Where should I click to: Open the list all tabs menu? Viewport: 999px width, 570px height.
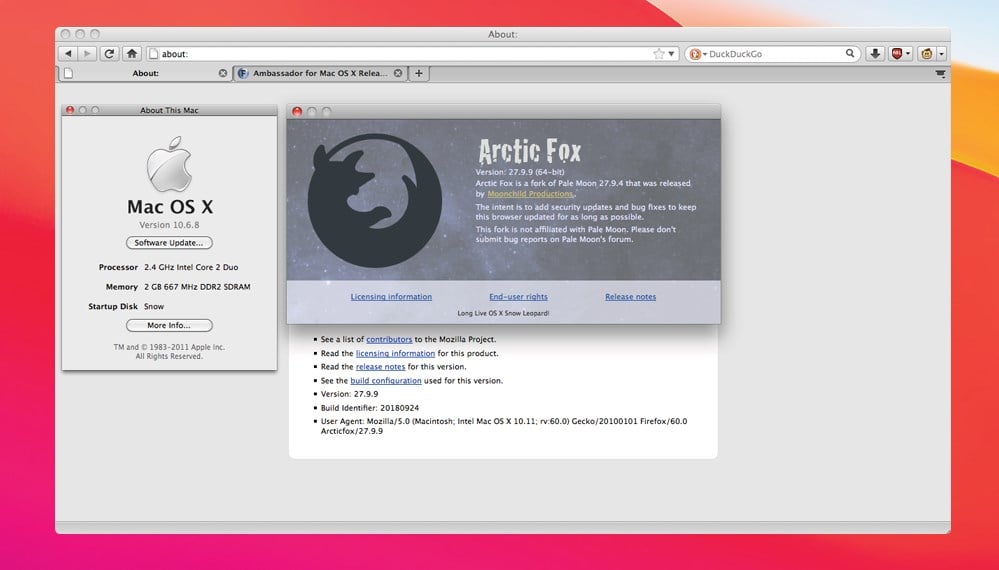pos(940,74)
